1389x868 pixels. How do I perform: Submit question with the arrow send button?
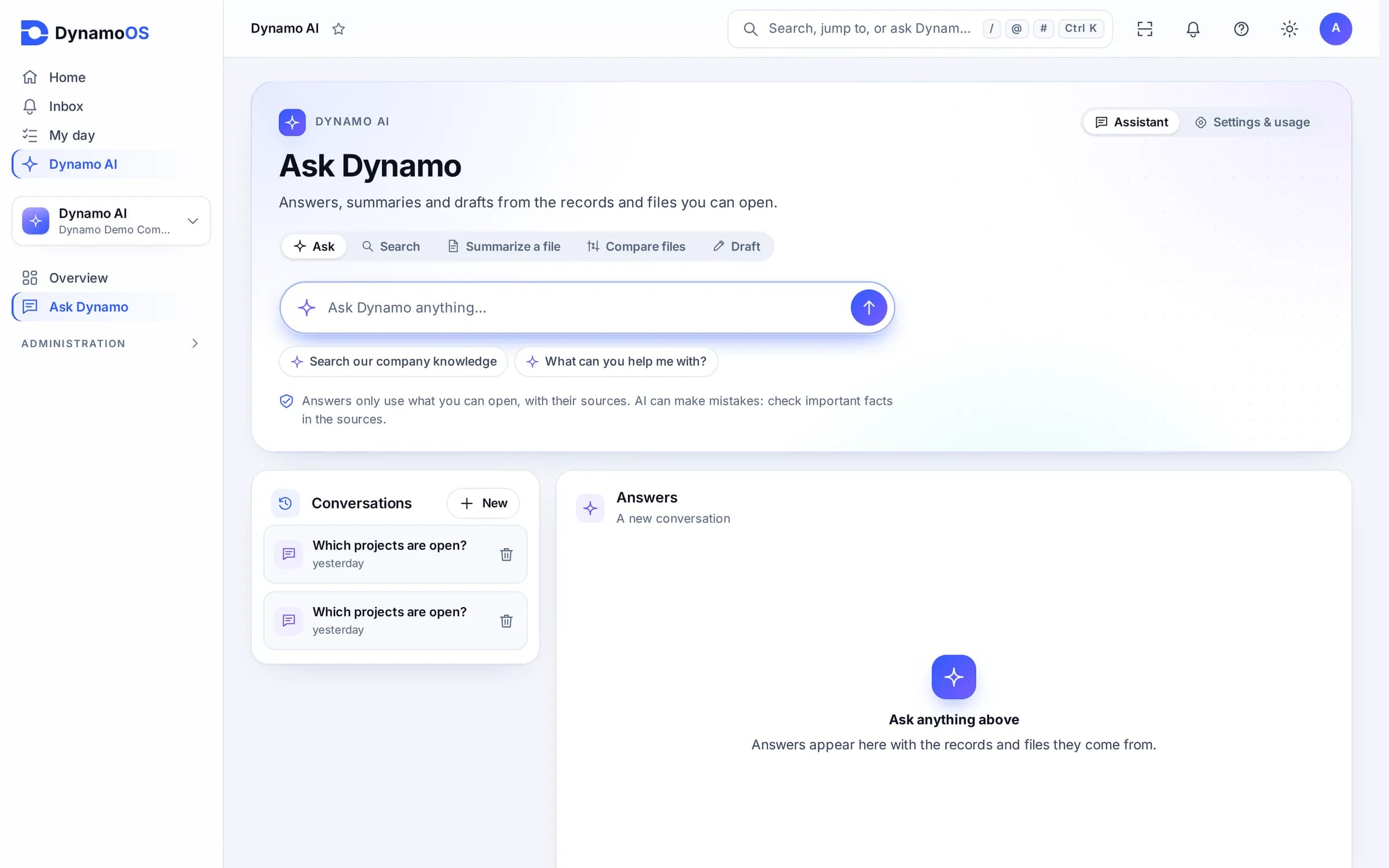click(x=868, y=307)
